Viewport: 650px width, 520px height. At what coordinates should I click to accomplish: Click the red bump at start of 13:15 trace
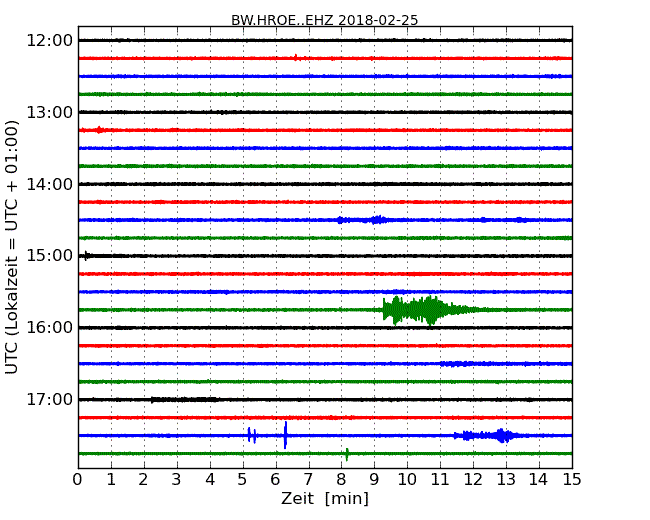[99, 130]
